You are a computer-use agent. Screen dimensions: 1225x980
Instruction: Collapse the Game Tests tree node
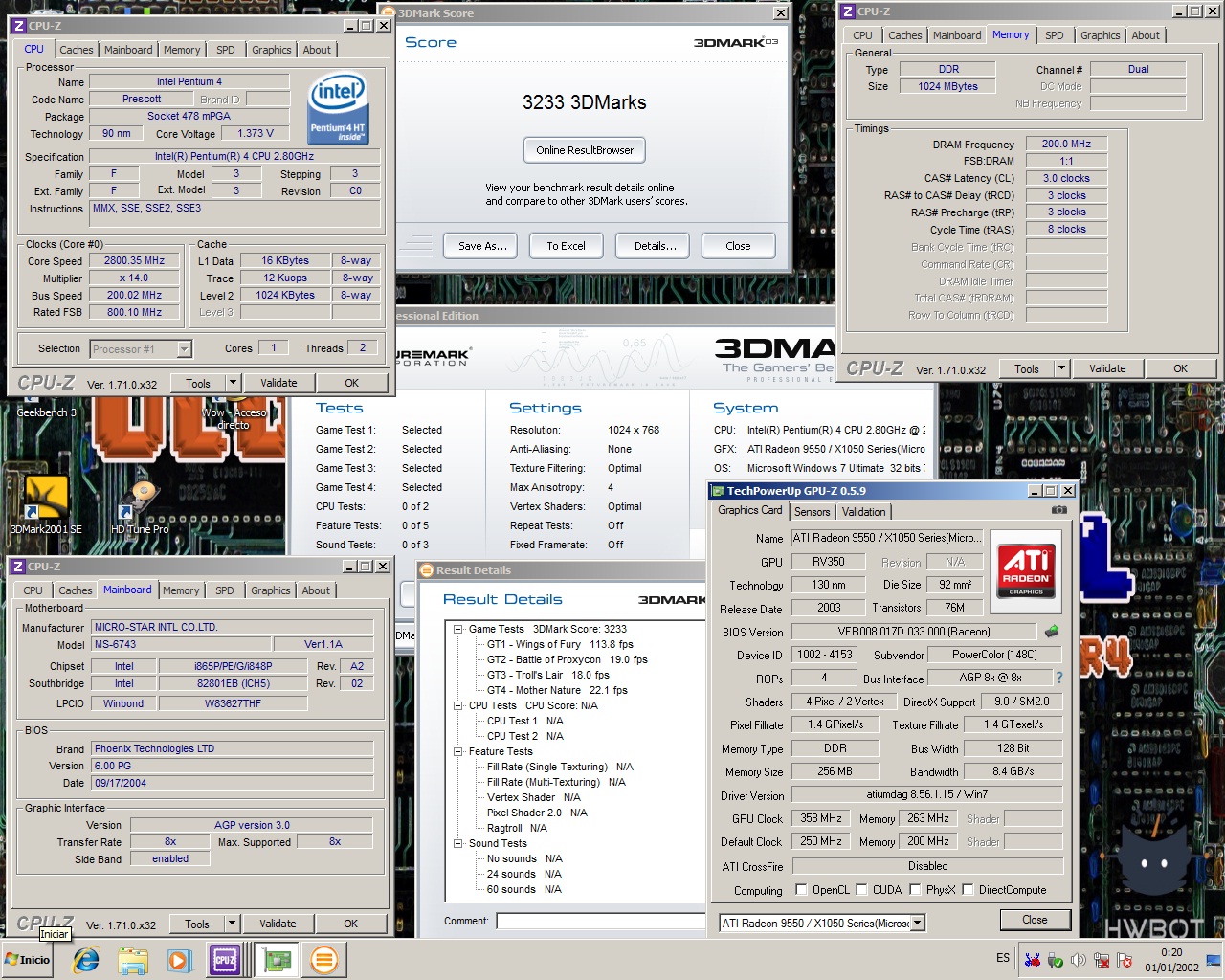[x=458, y=629]
